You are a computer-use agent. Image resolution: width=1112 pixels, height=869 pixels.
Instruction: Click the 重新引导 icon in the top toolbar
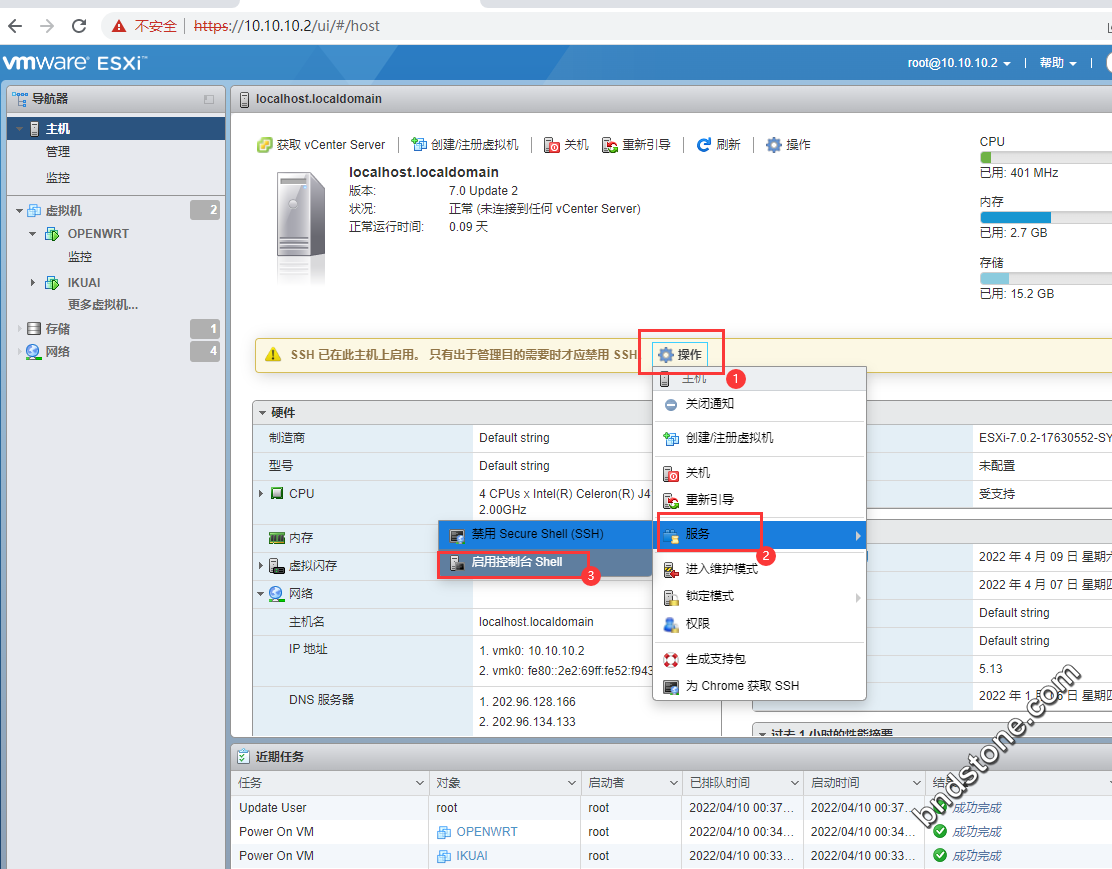coord(610,145)
